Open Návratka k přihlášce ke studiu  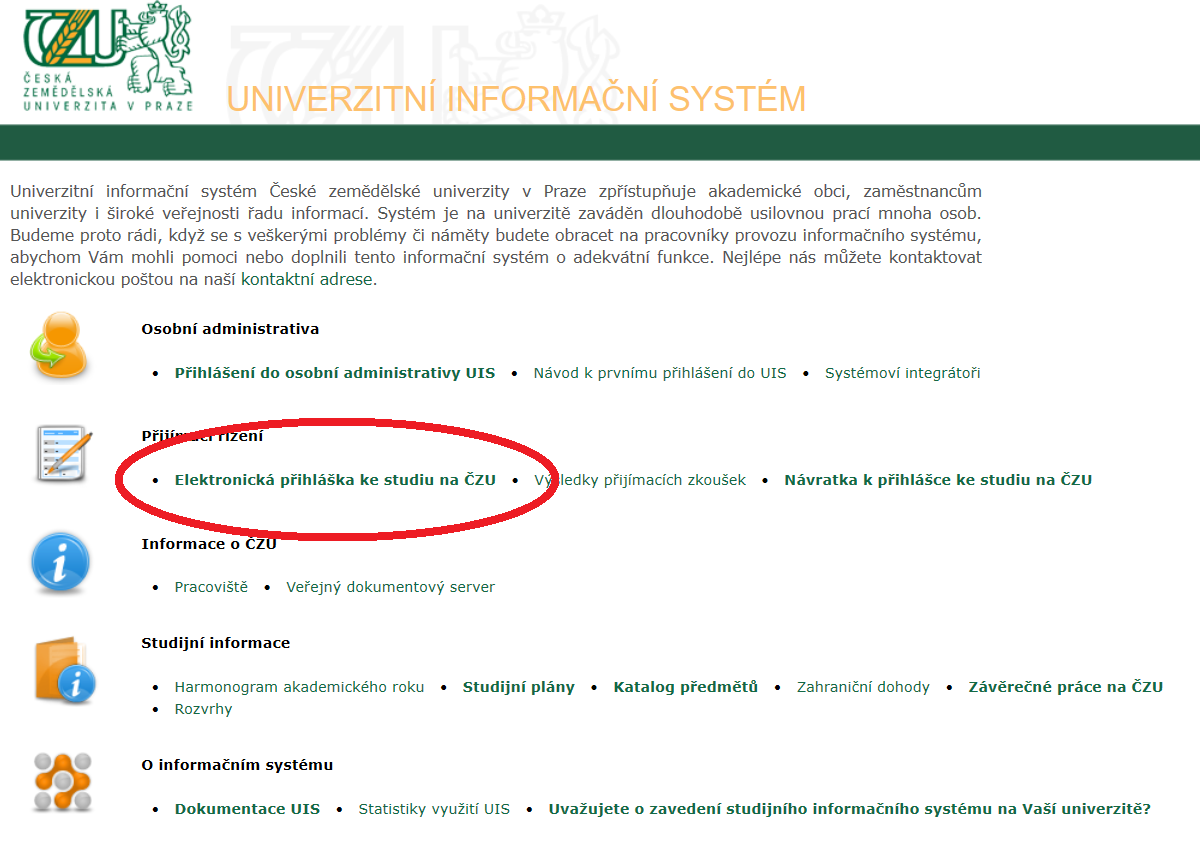(938, 480)
